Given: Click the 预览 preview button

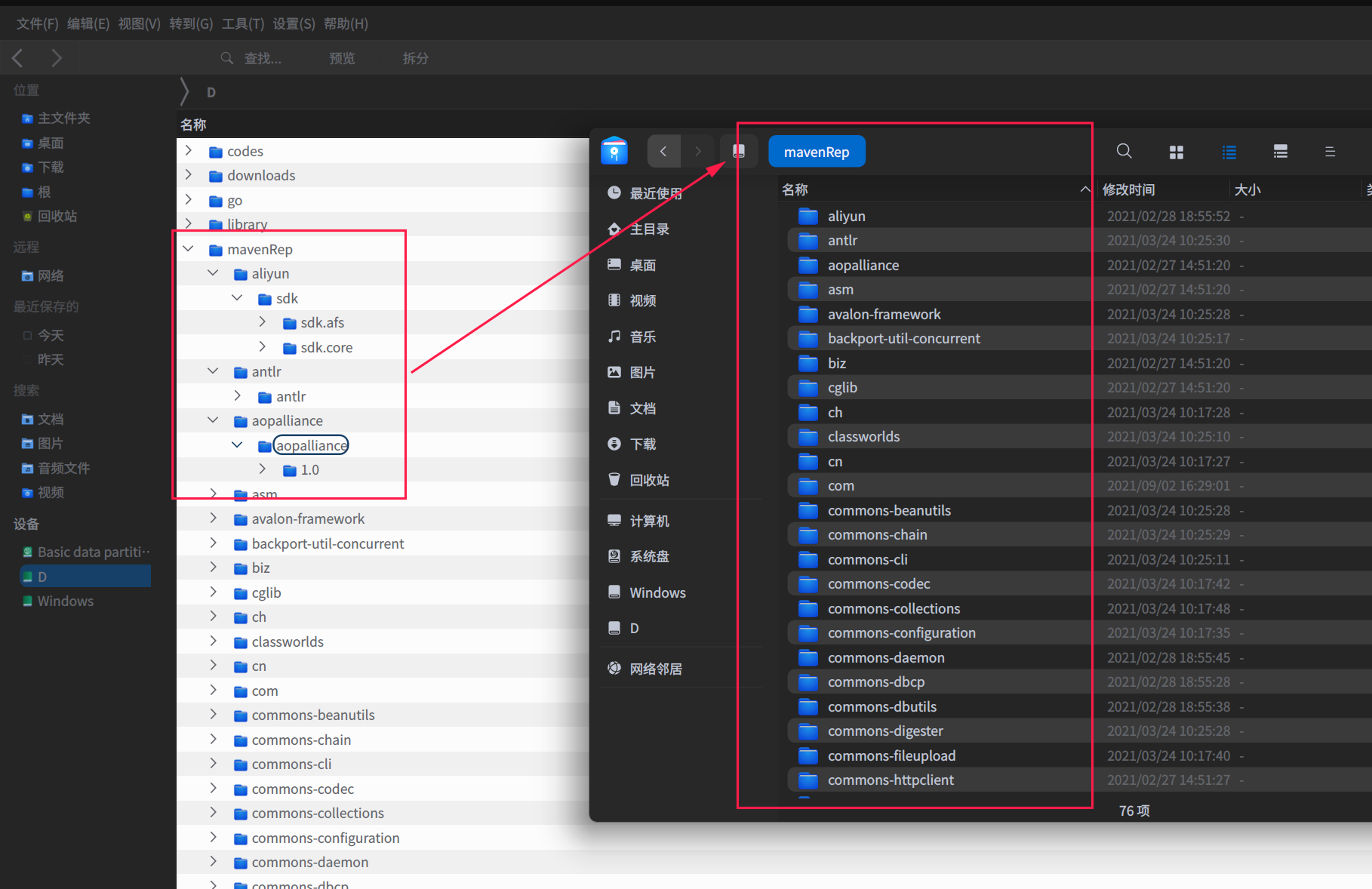Looking at the screenshot, I should (342, 58).
